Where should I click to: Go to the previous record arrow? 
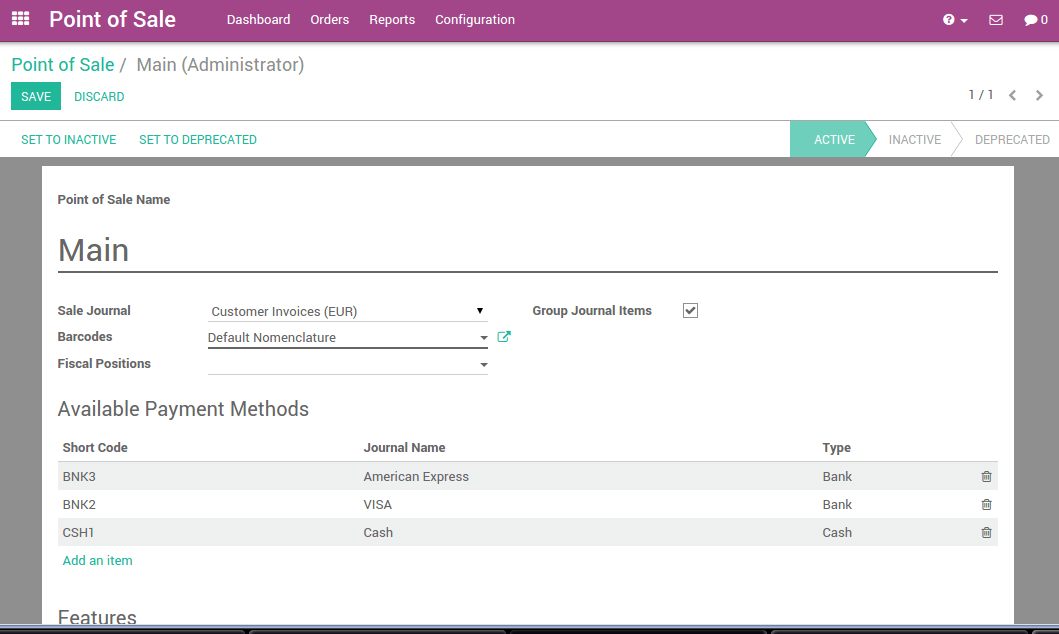pos(1012,96)
